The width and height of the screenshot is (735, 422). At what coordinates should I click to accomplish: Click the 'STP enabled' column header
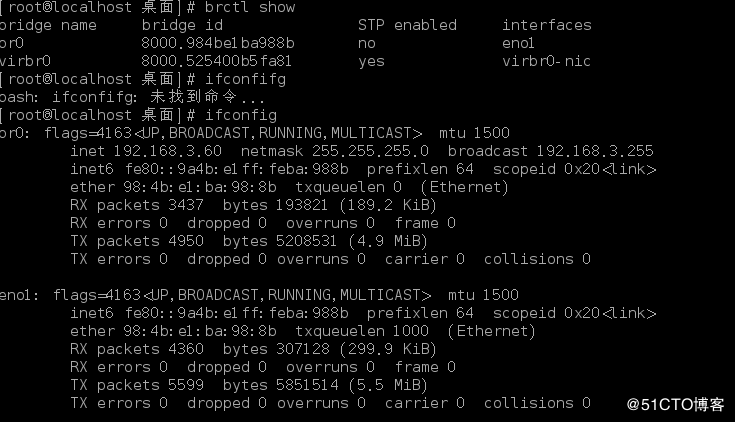click(407, 25)
